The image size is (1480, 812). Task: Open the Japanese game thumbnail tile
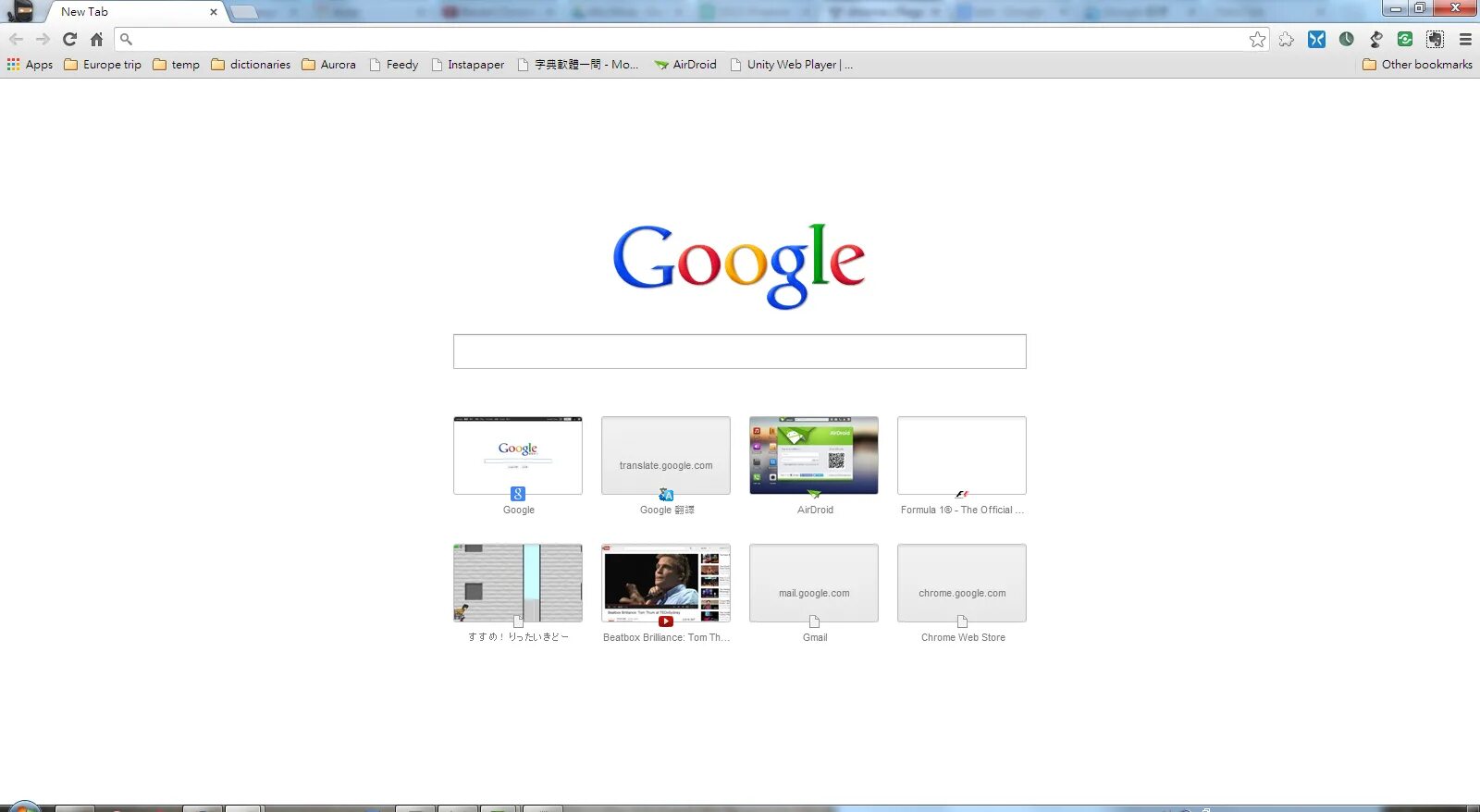518,584
